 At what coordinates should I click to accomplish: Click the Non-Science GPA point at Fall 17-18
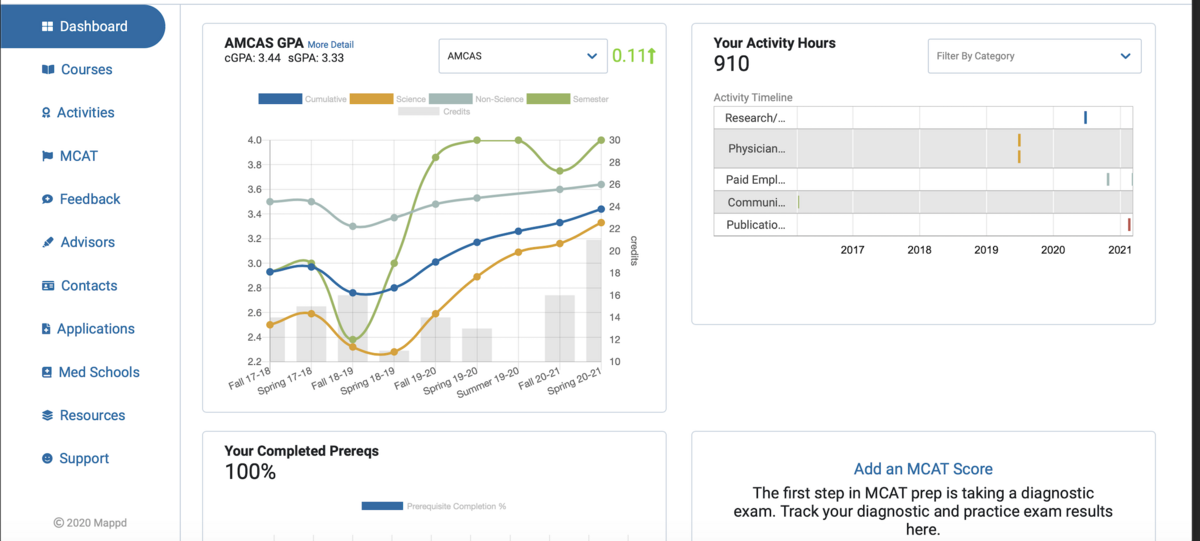click(x=270, y=202)
